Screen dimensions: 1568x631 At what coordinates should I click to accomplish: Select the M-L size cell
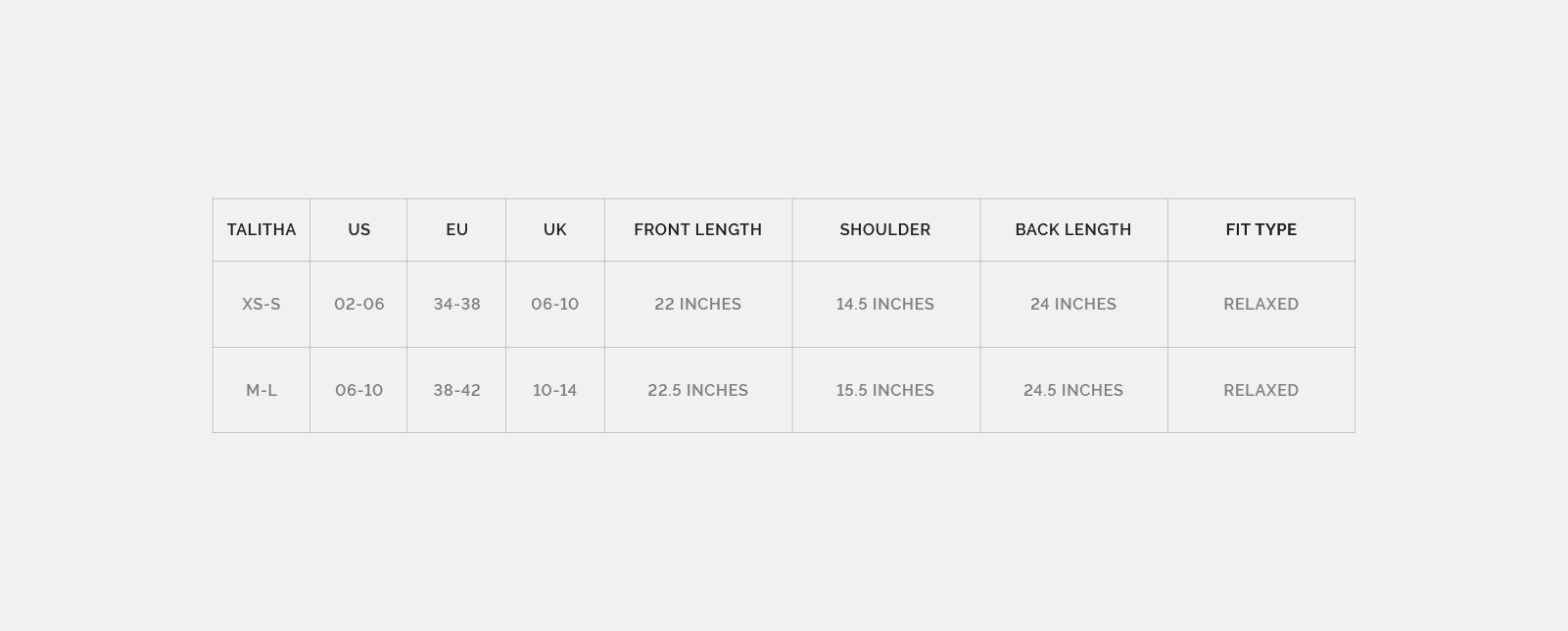(261, 391)
